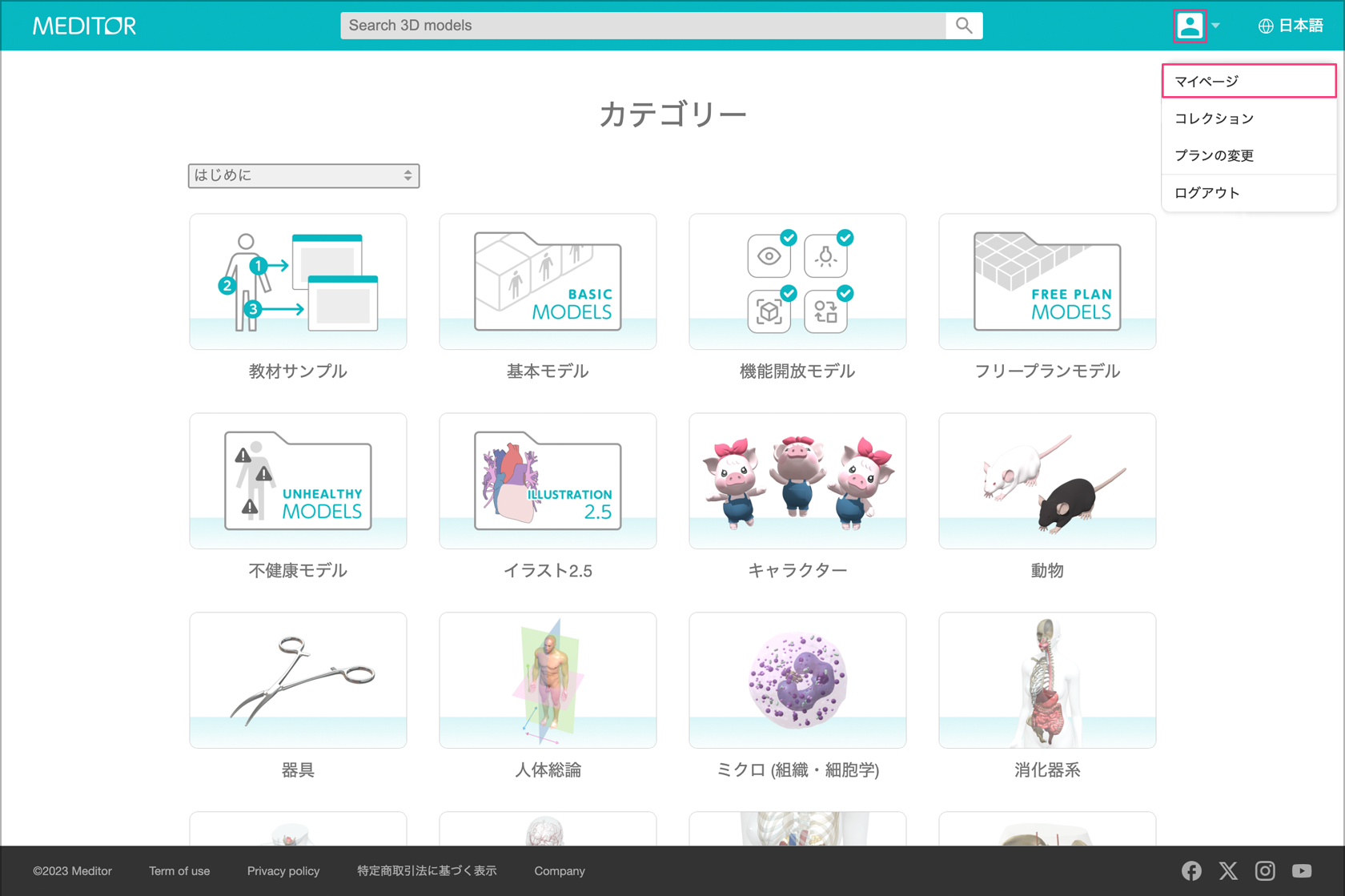Viewport: 1345px width, 896px height.
Task: Select マイページ from the user menu
Action: (x=1248, y=81)
